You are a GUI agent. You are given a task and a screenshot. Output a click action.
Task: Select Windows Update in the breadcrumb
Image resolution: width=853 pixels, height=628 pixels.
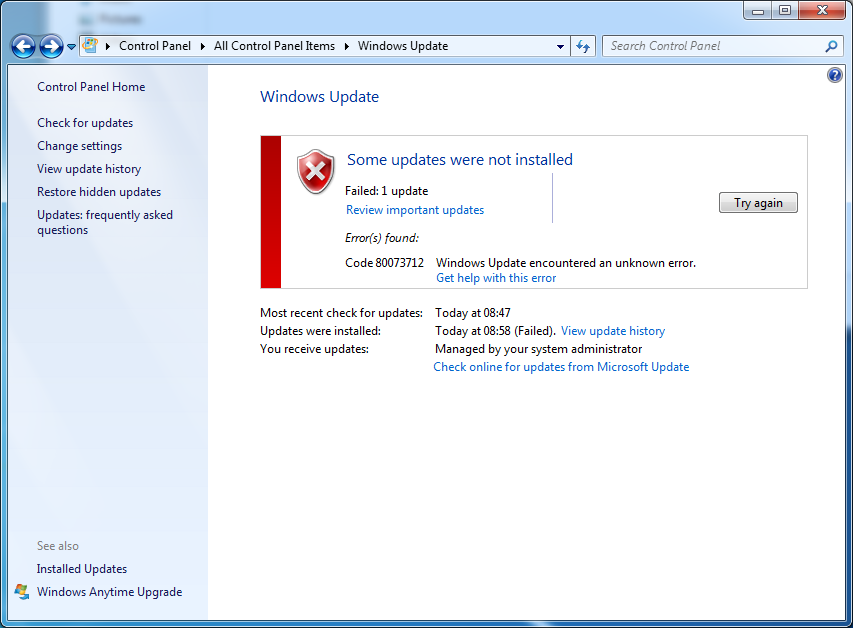point(403,46)
